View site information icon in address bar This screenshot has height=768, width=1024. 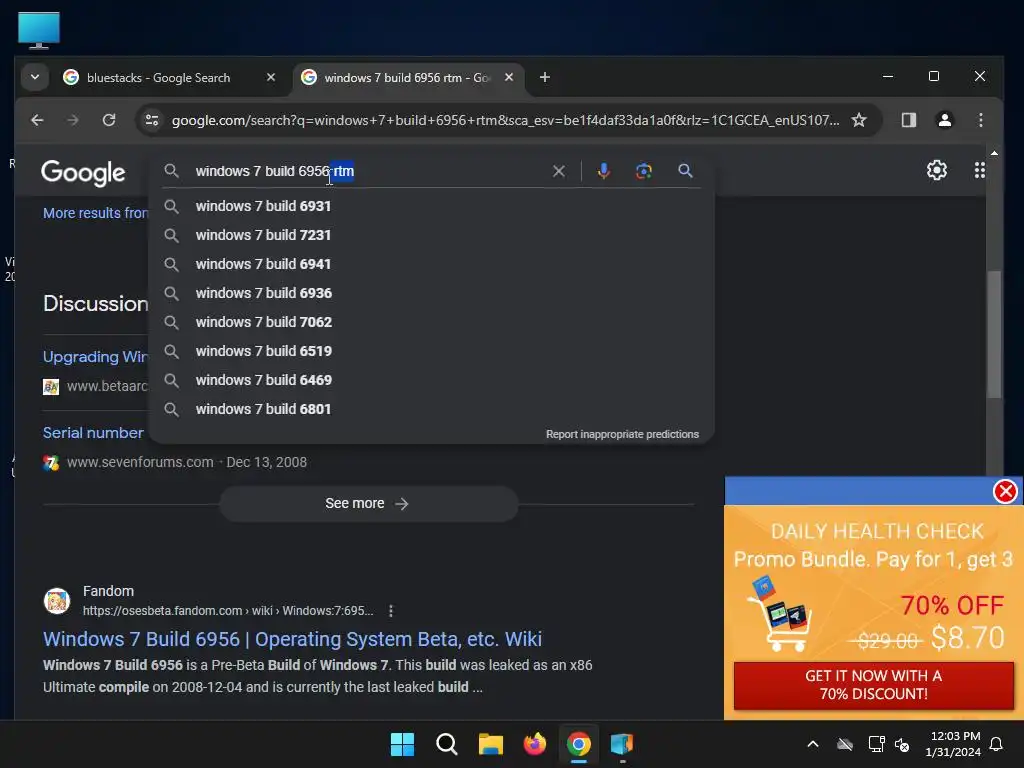click(152, 120)
